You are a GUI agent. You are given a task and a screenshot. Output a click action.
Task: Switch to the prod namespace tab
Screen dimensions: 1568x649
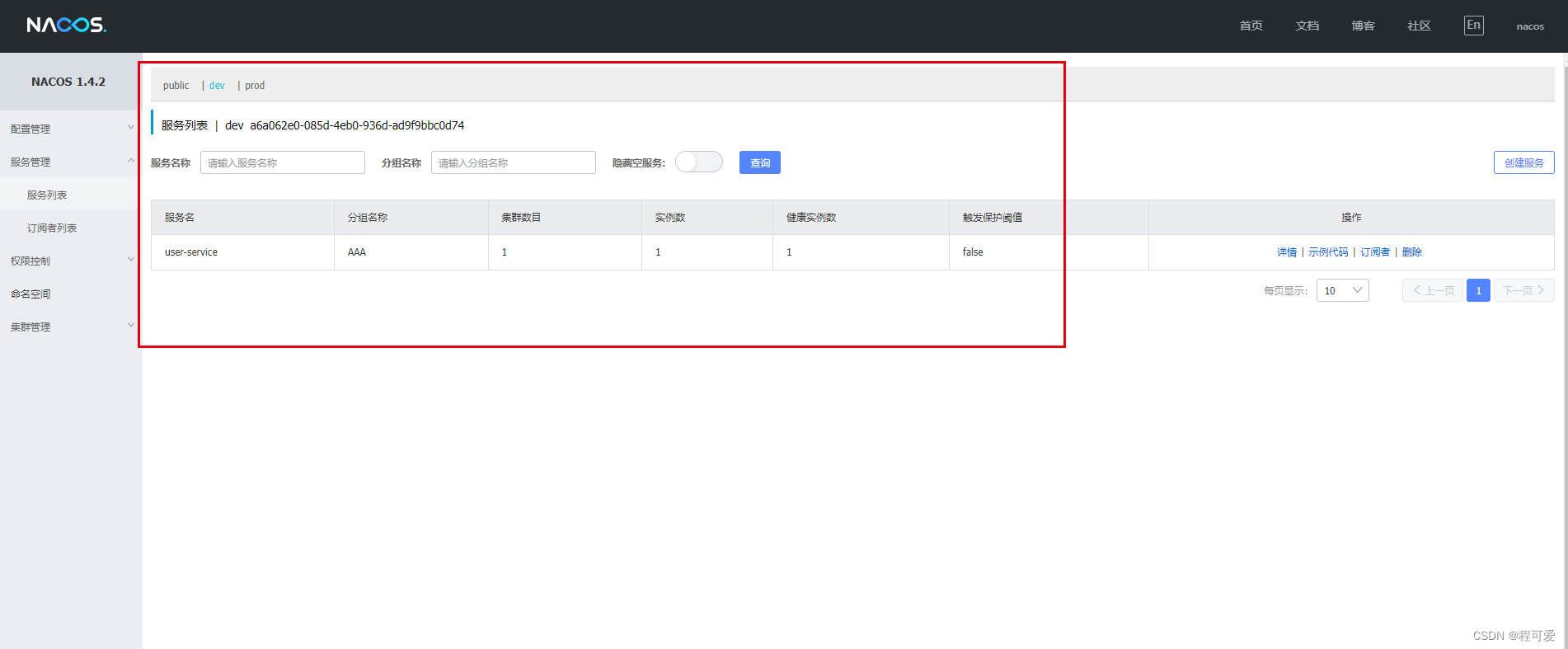pyautogui.click(x=255, y=86)
